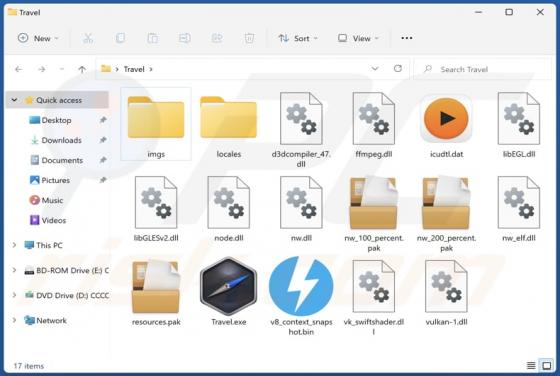The height and width of the screenshot is (376, 560).
Task: Collapse the Quick access tree section
Action: tap(14, 100)
